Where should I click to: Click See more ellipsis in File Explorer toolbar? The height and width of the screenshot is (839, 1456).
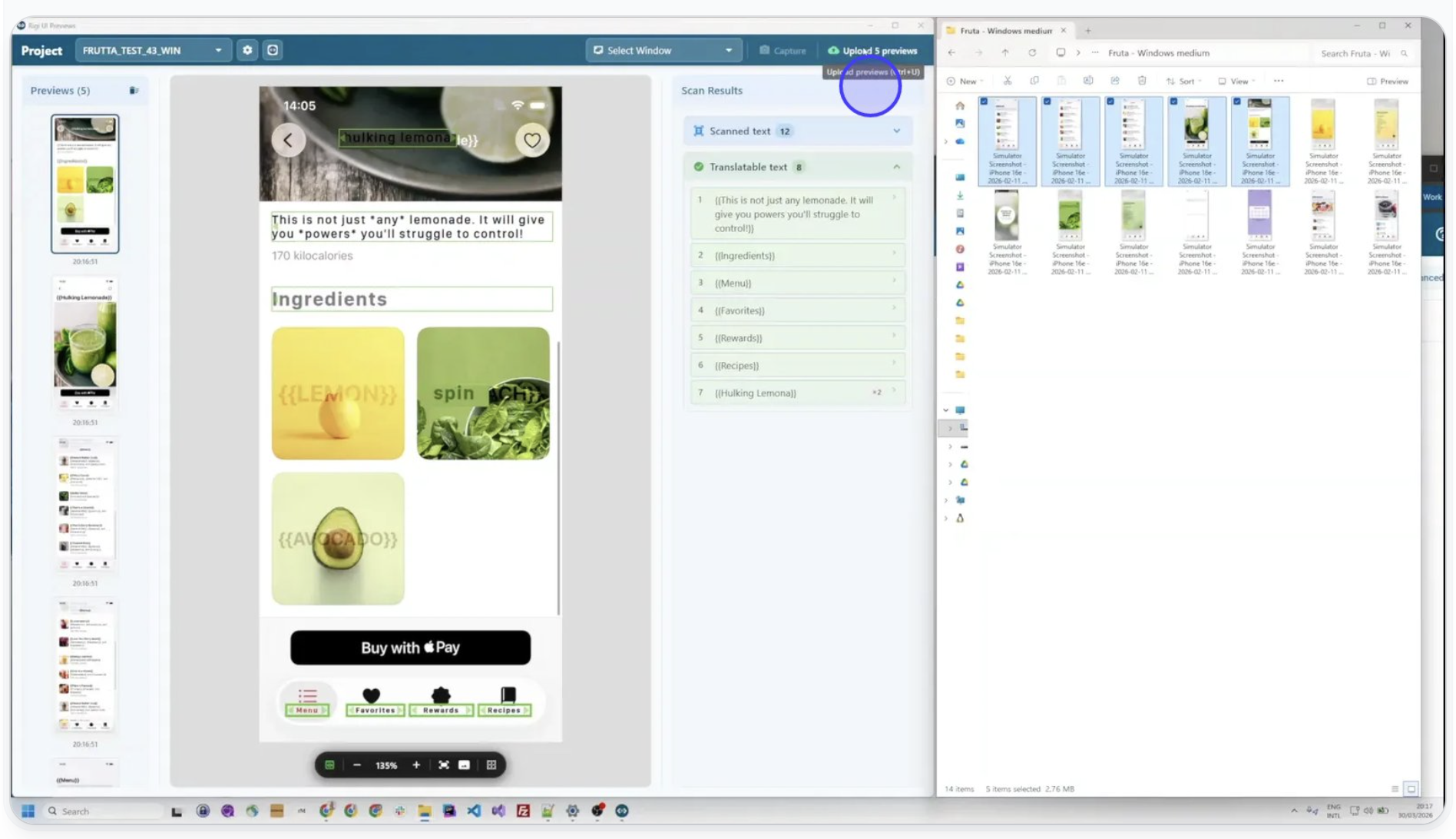1279,81
